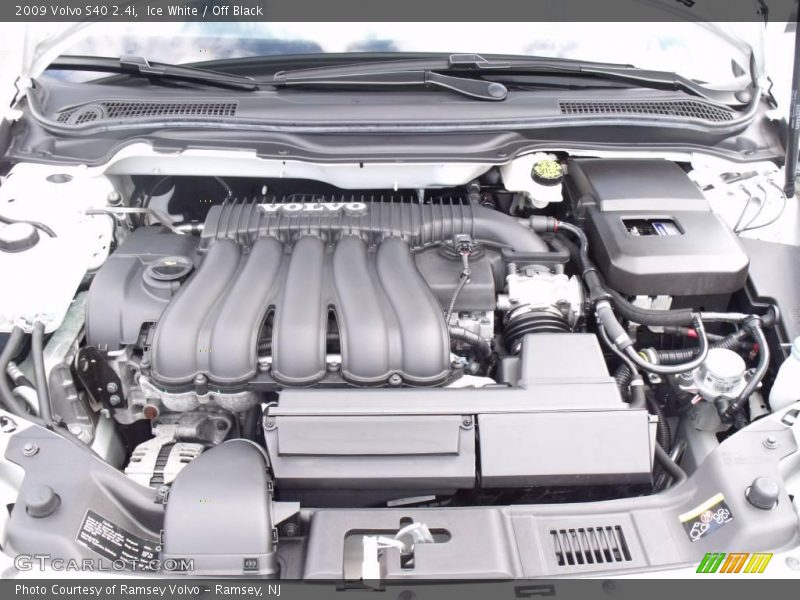
Task: Click the "Ice White / Off Black" color caption
Action: click(205, 11)
